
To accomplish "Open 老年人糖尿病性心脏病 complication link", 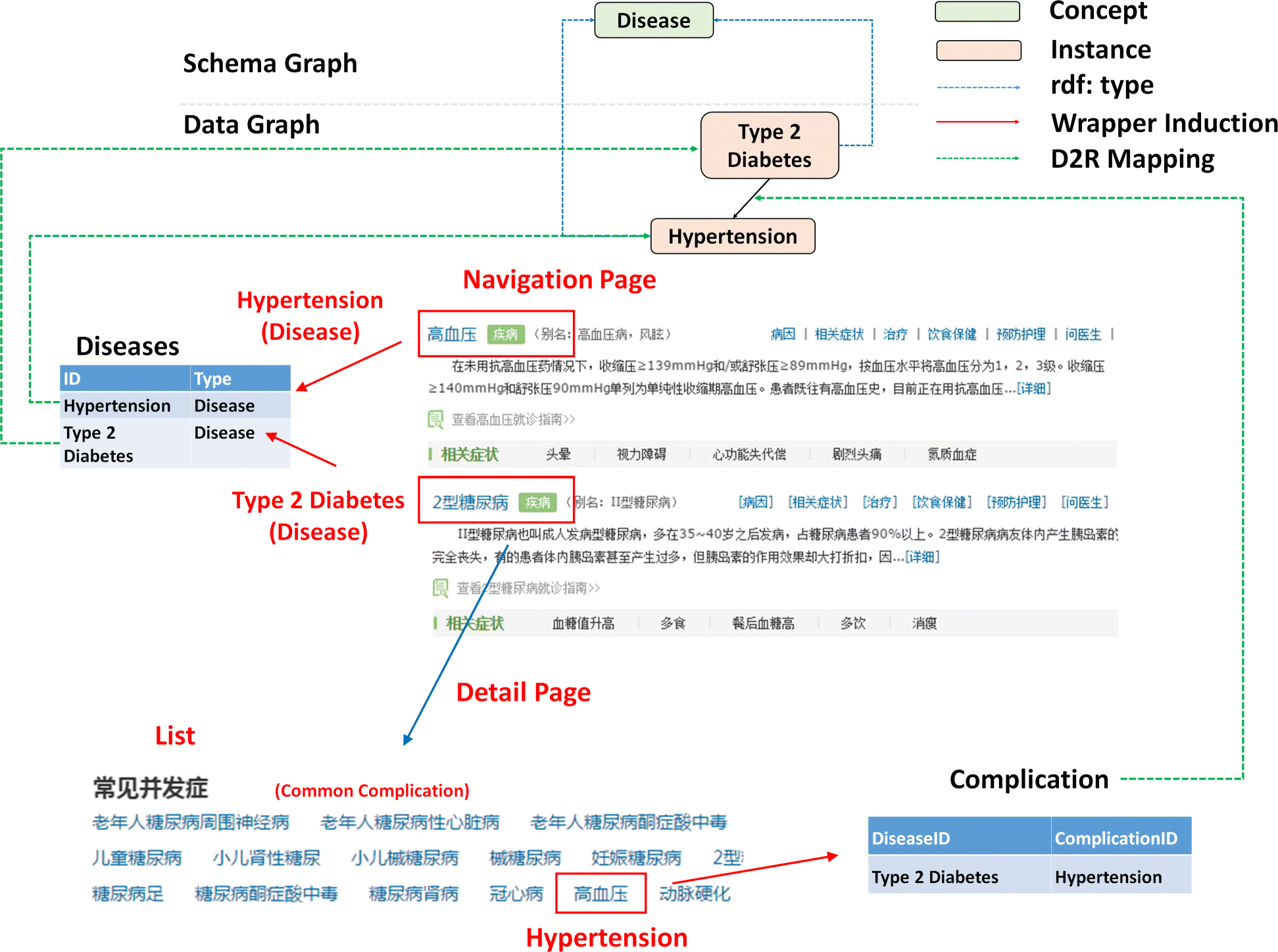I will coord(410,822).
